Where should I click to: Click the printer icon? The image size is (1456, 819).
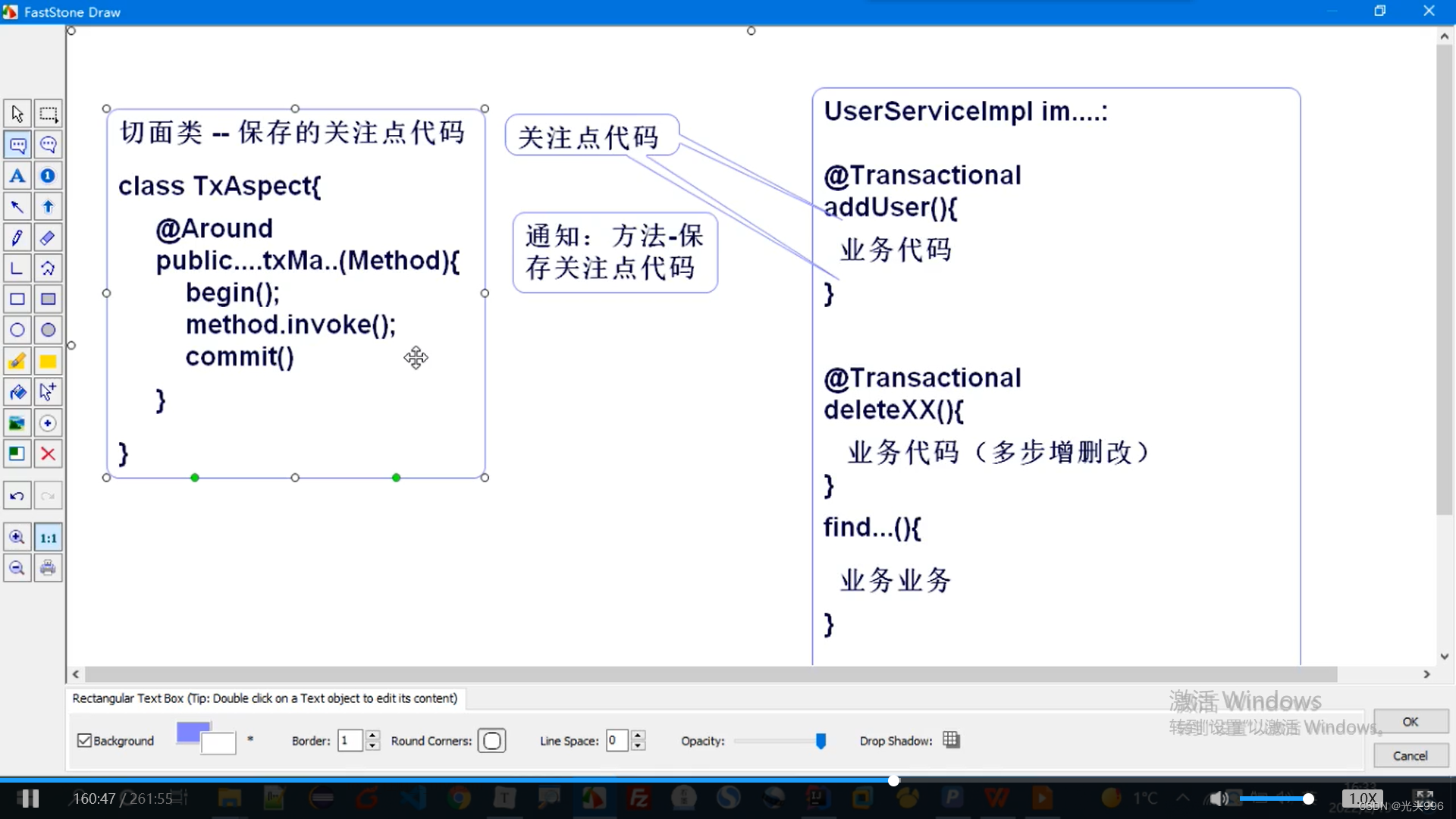pos(48,568)
